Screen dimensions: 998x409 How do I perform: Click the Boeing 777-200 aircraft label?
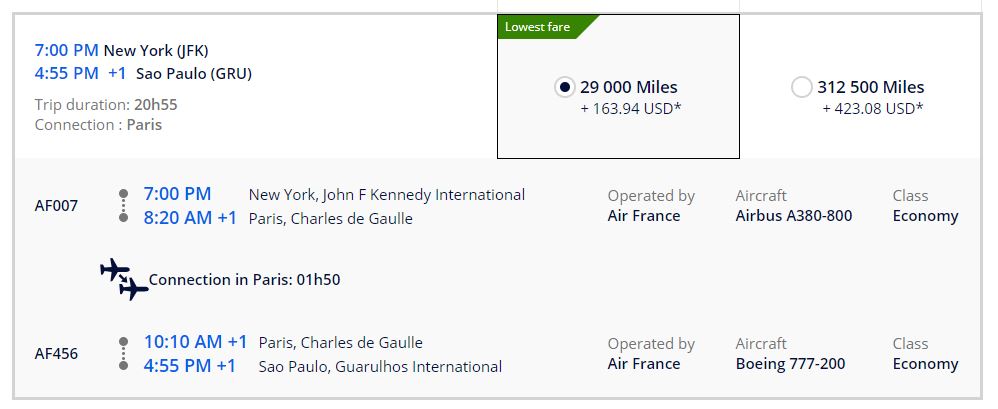[790, 364]
